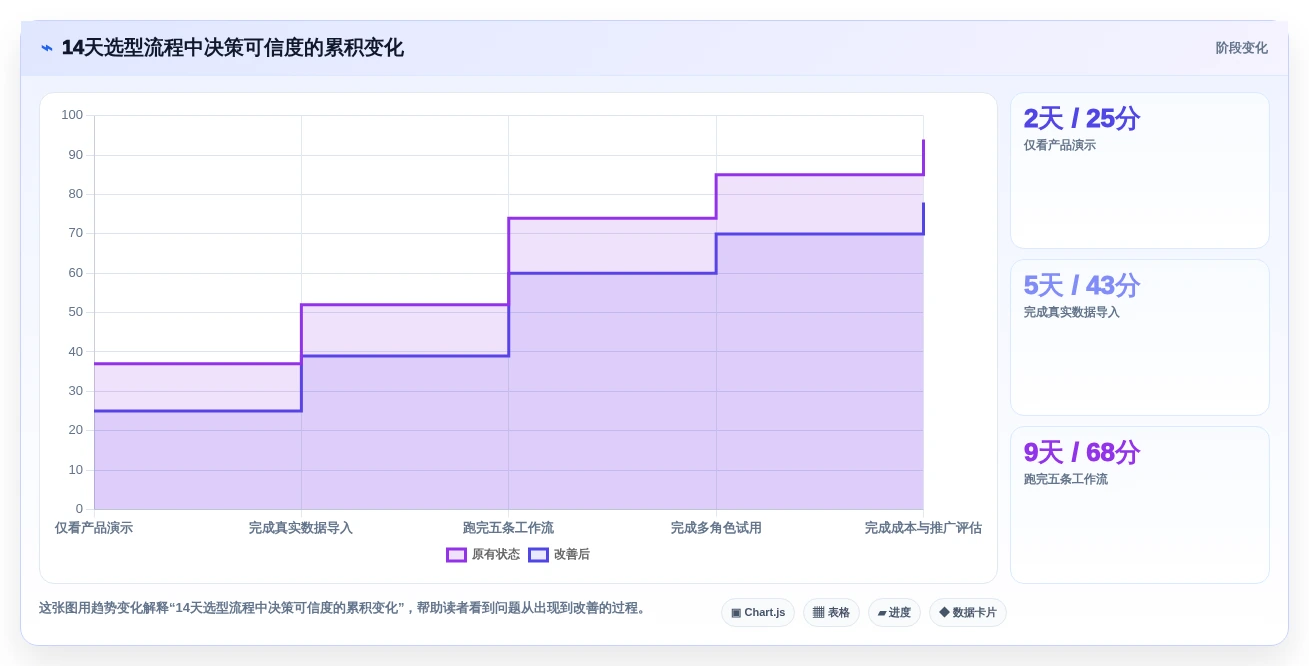Click the x-axis label 完成成本与推广评估
The height and width of the screenshot is (666, 1309).
click(923, 527)
